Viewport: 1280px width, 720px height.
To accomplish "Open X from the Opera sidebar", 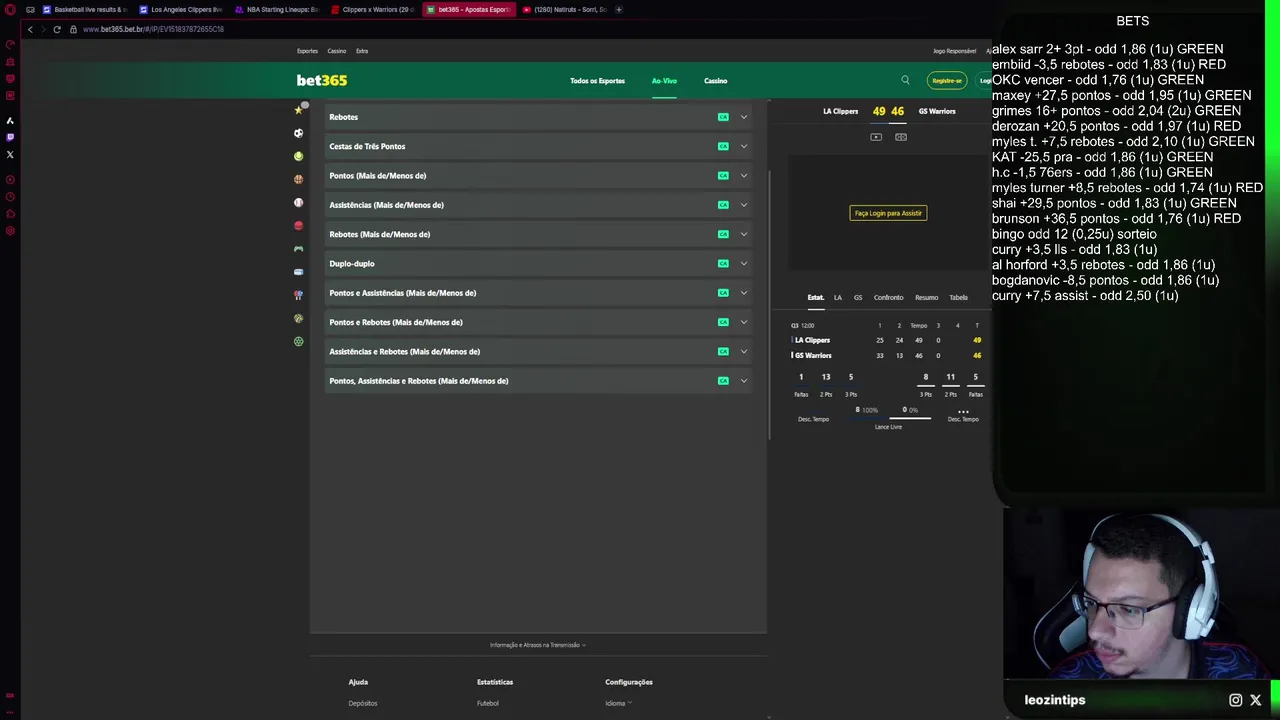I will pyautogui.click(x=10, y=154).
